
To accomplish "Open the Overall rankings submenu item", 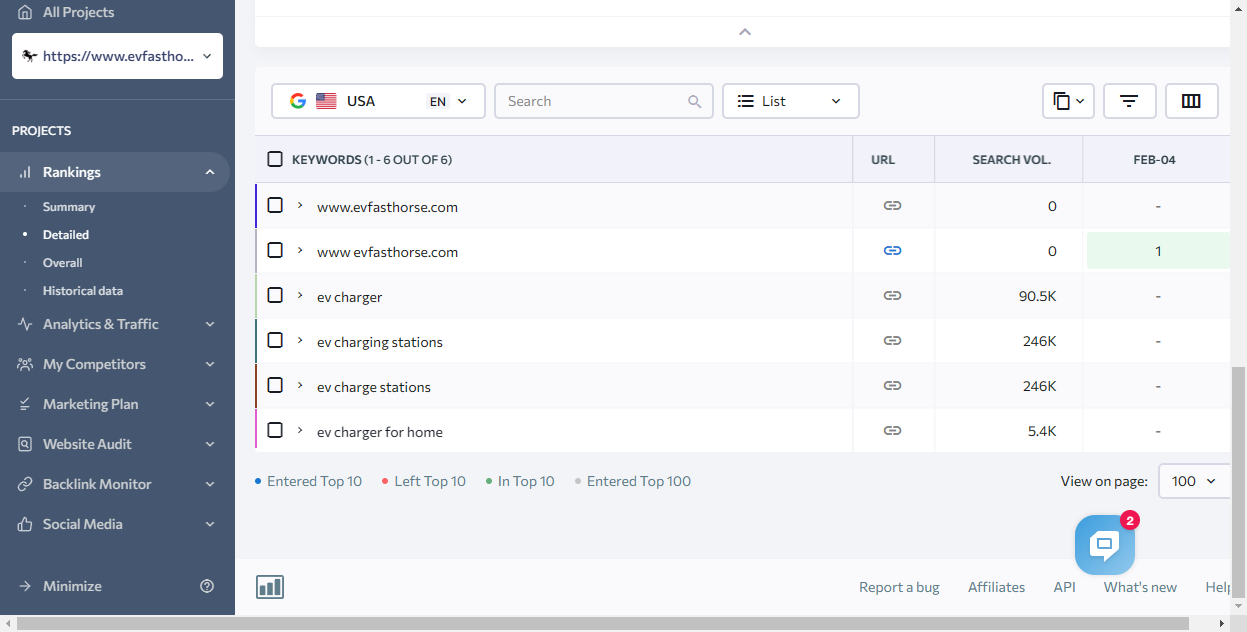I will coord(63,263).
